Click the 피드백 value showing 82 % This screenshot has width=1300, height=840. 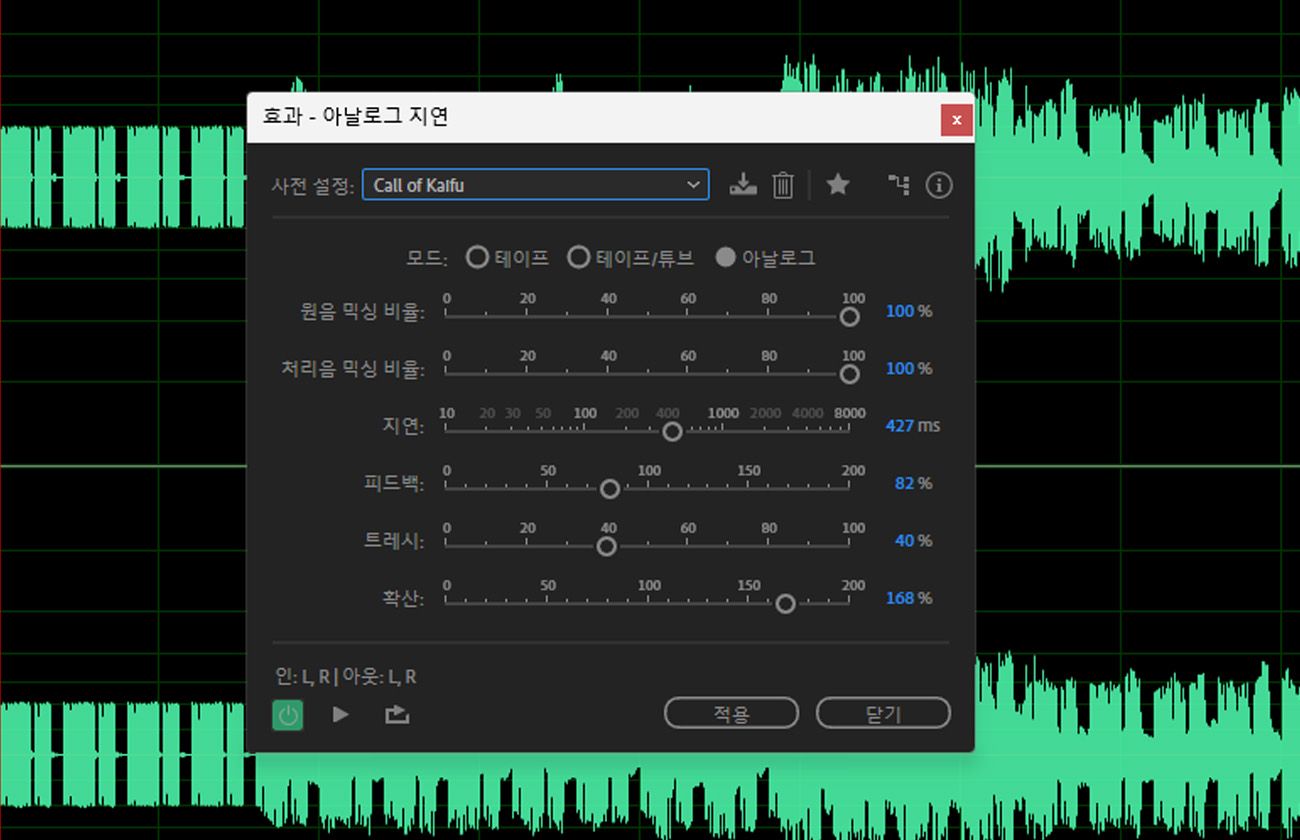(x=905, y=483)
